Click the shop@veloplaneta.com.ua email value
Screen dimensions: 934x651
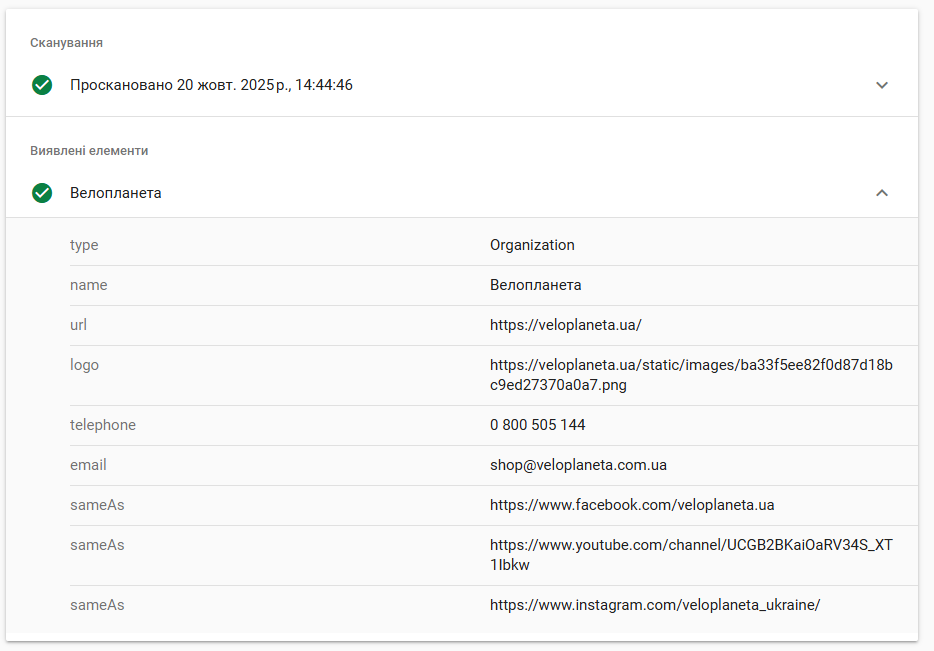tap(578, 465)
